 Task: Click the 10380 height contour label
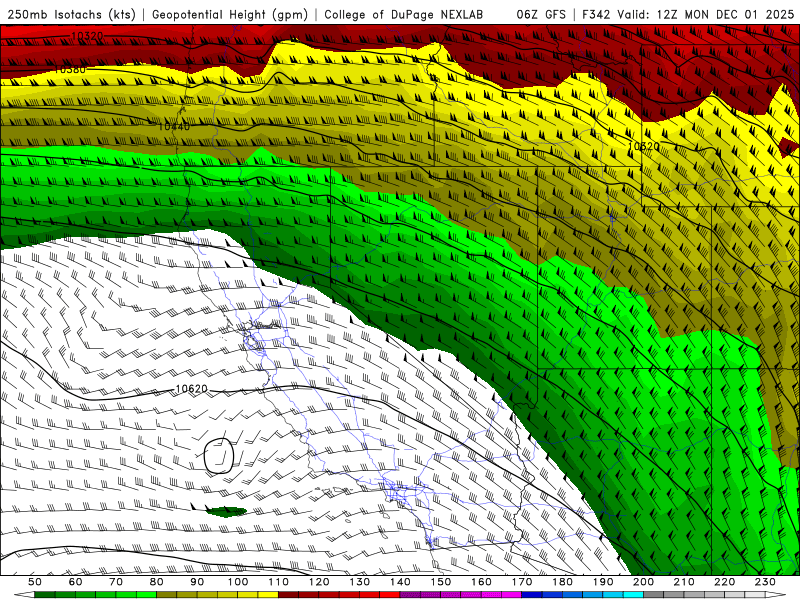click(69, 69)
